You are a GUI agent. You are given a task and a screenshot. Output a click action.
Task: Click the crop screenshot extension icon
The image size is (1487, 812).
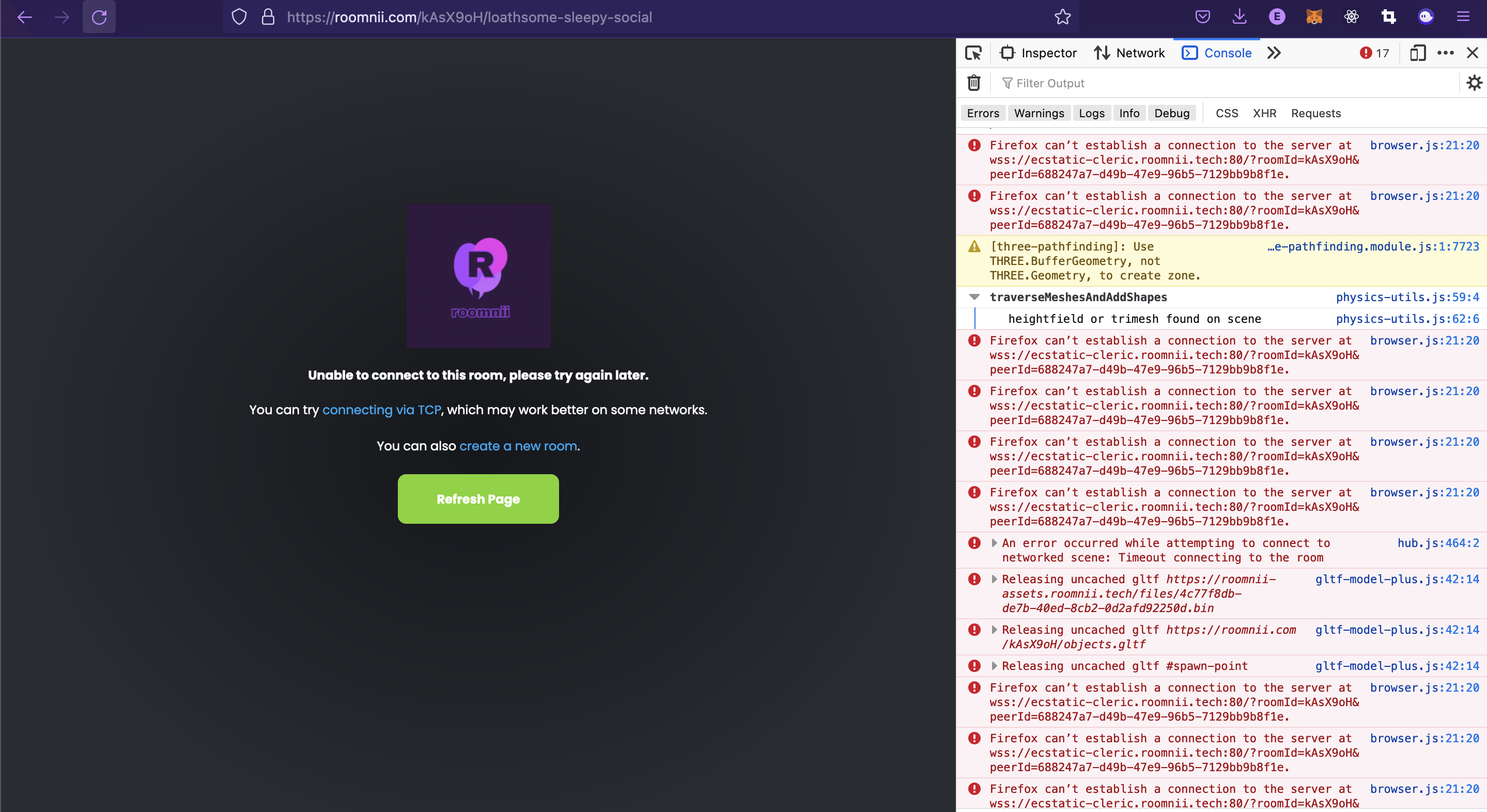[x=1389, y=18]
